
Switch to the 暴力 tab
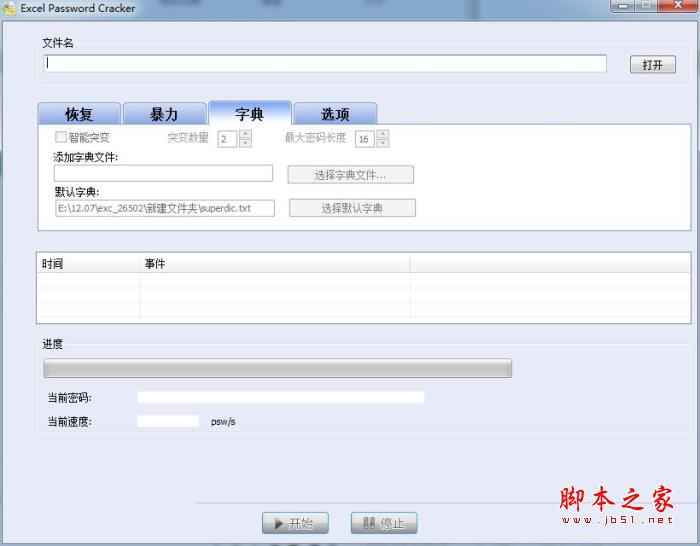164,114
